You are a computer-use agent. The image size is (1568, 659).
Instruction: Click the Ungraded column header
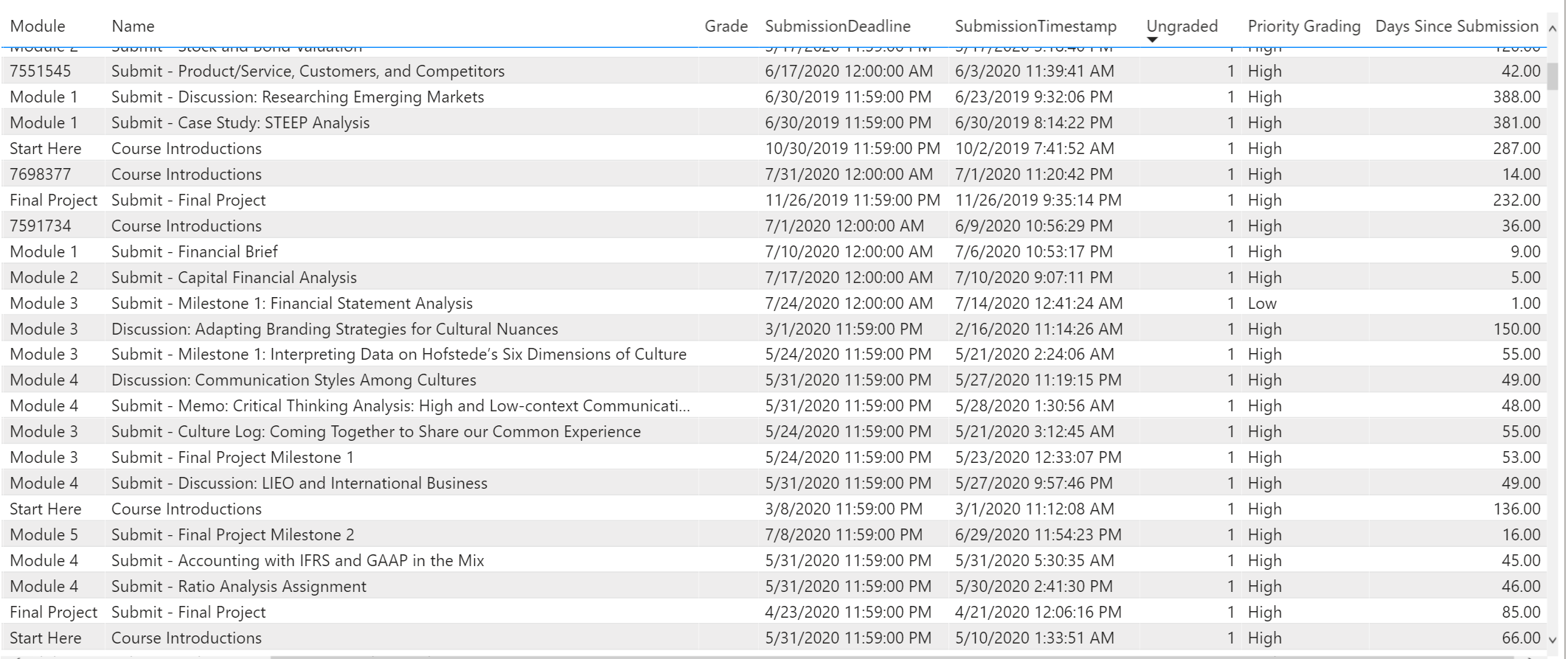[1182, 27]
